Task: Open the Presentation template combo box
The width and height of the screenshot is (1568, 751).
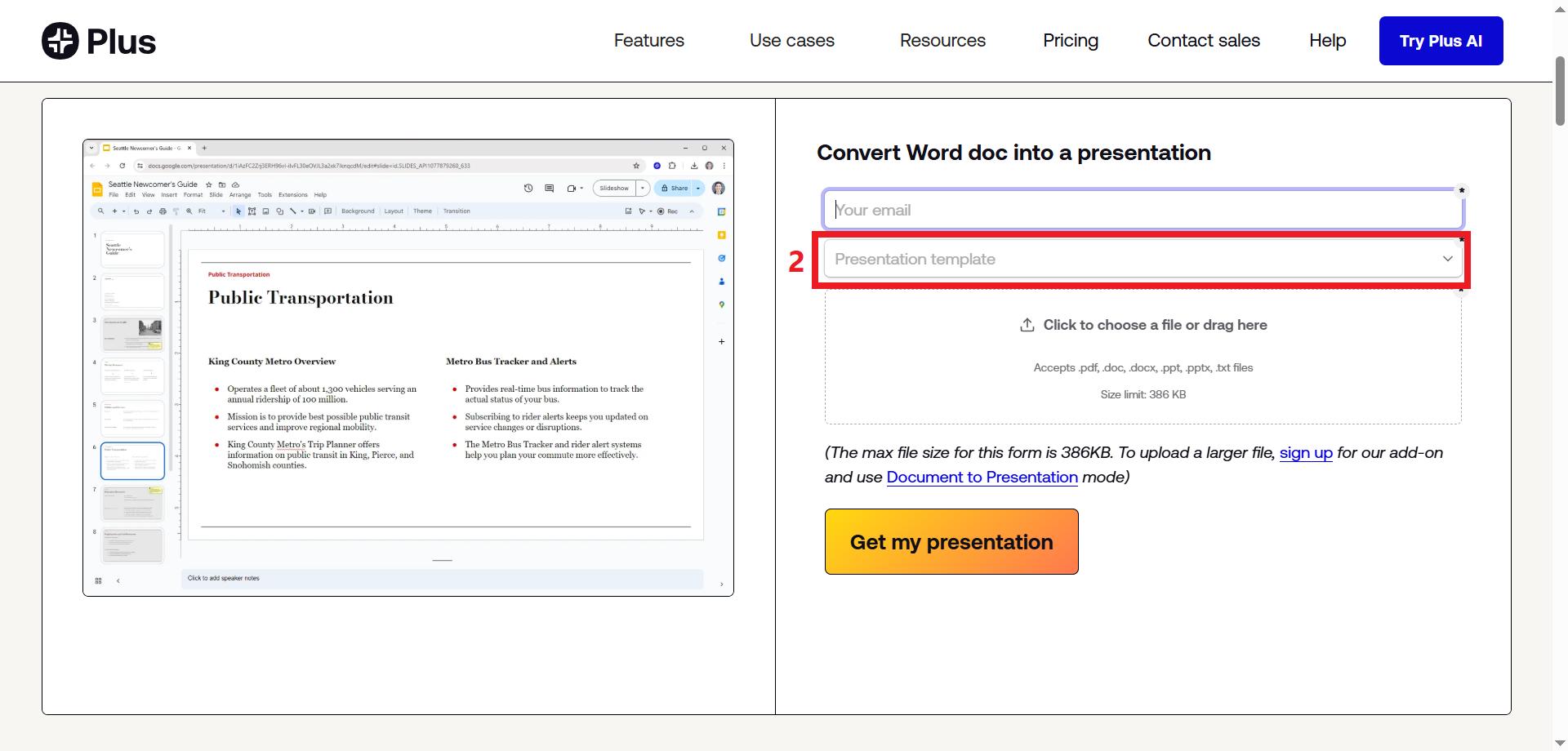Action: 1143,259
